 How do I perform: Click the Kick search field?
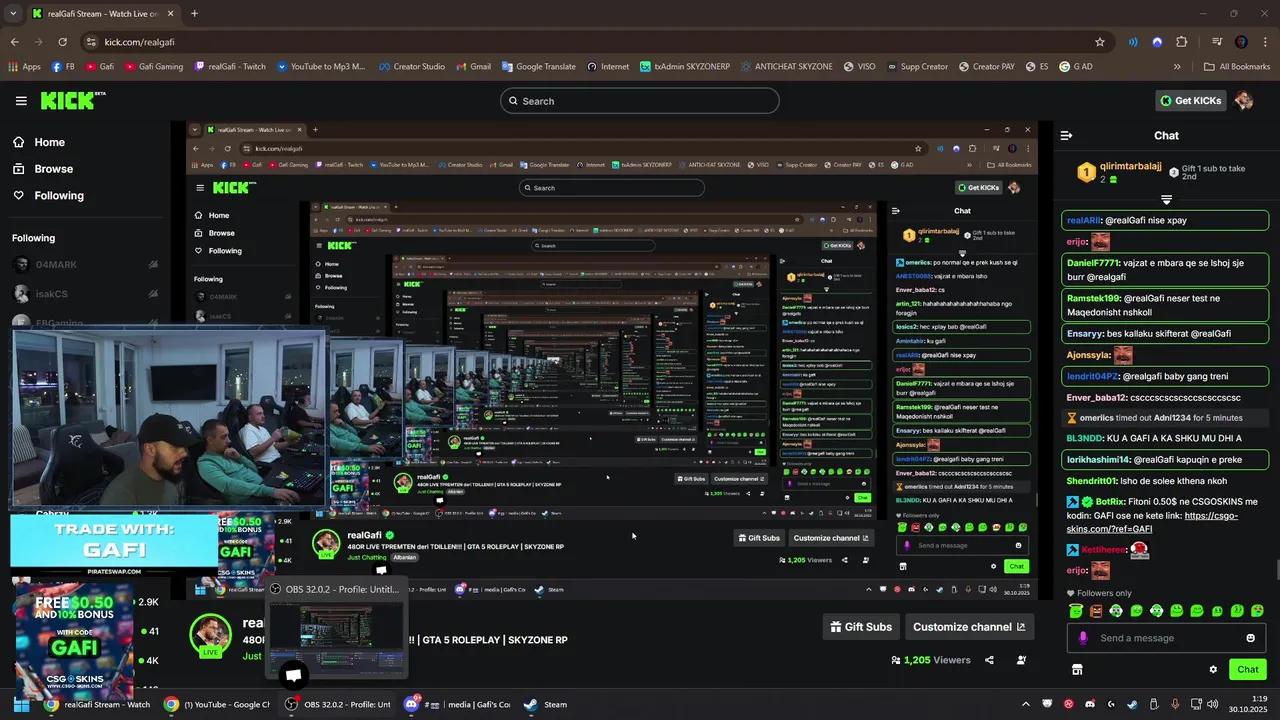click(x=640, y=101)
